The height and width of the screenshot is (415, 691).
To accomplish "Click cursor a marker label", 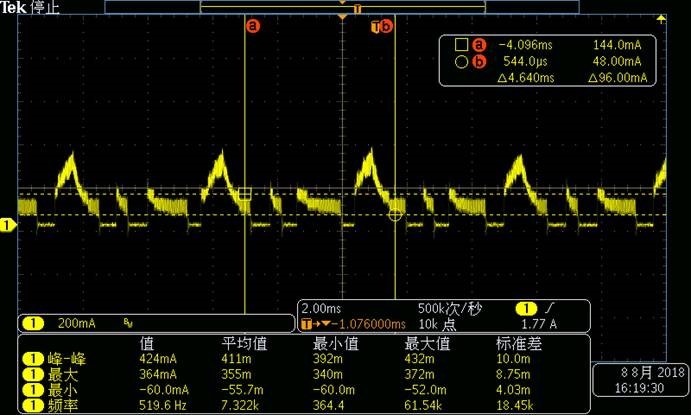I will [x=253, y=26].
